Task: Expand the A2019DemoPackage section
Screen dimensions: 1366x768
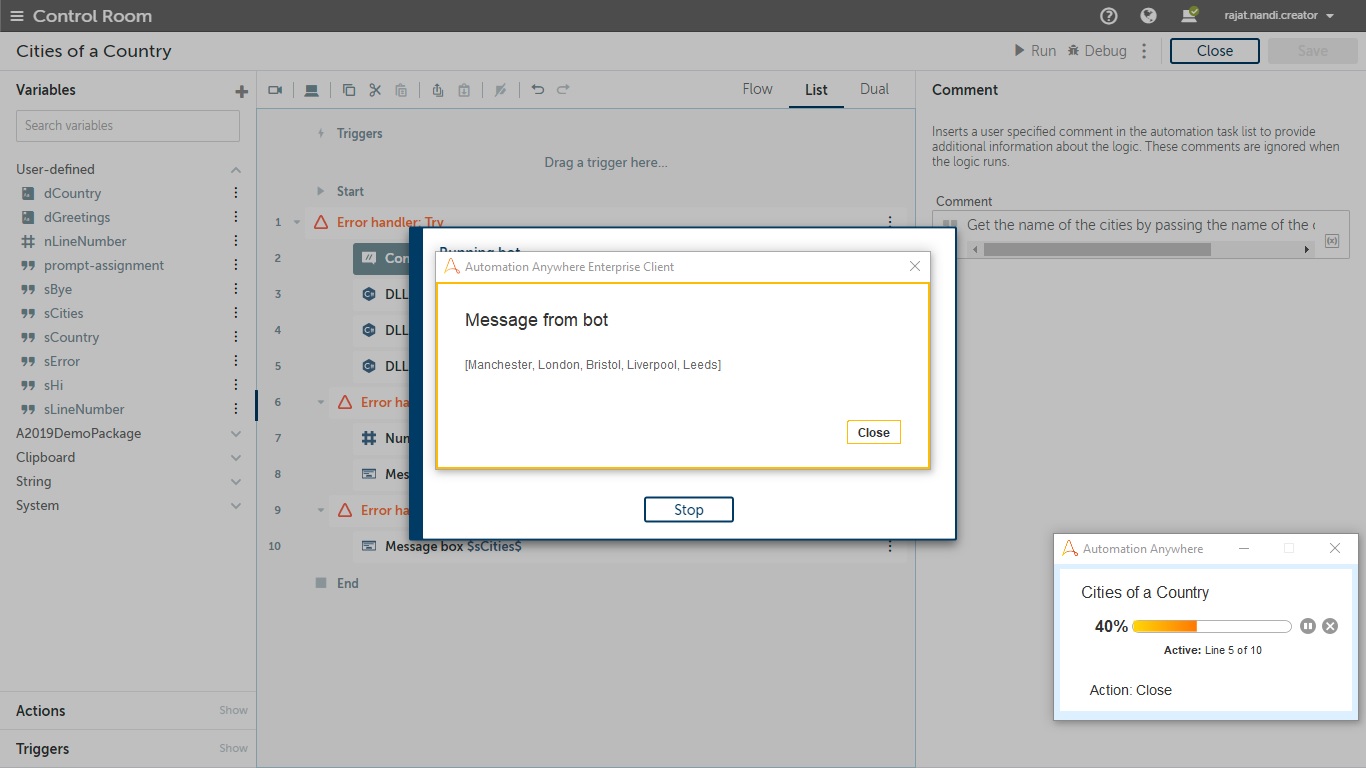Action: [236, 434]
